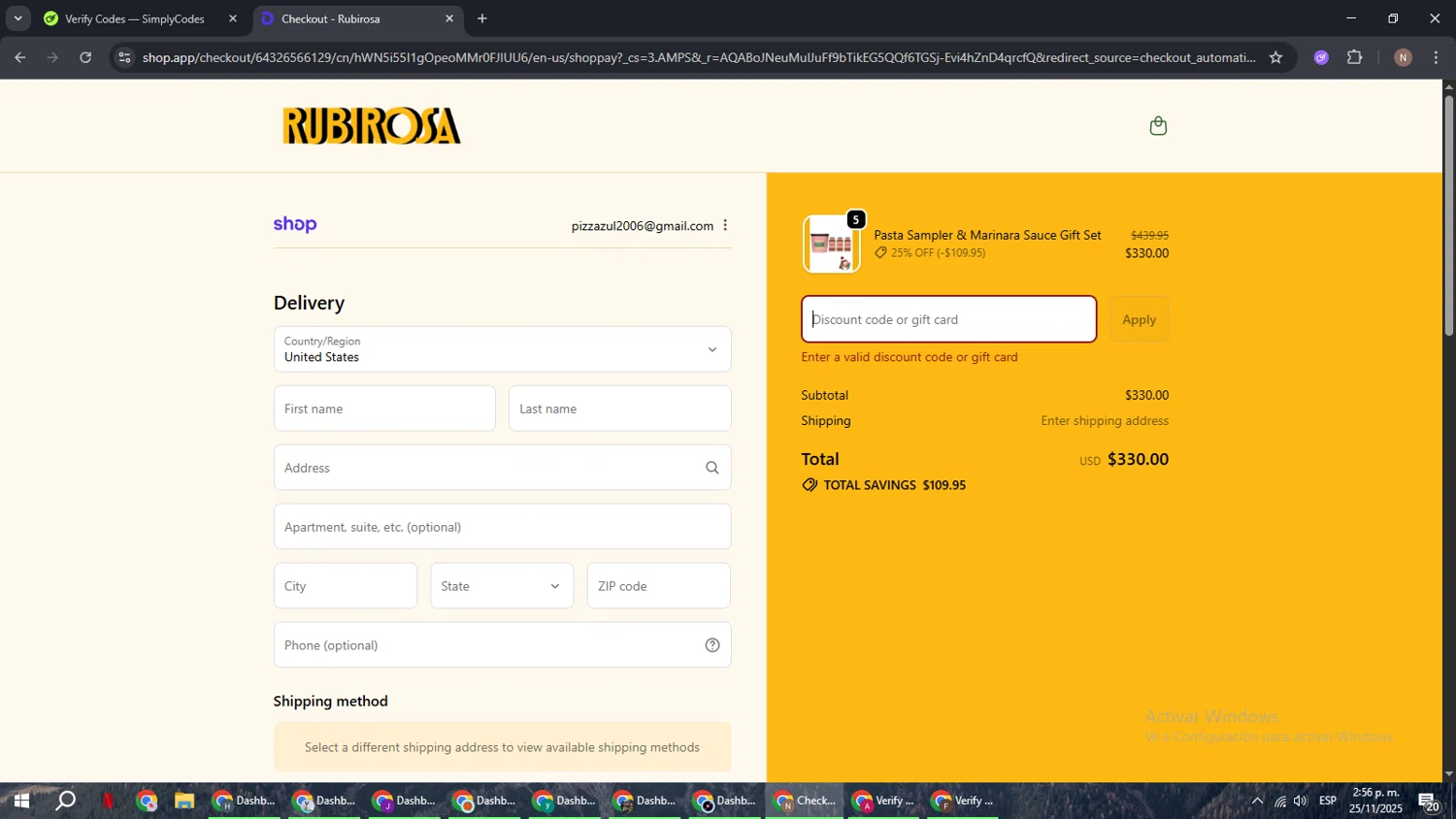
Task: Open Netflix app in taskbar
Action: coord(108,802)
